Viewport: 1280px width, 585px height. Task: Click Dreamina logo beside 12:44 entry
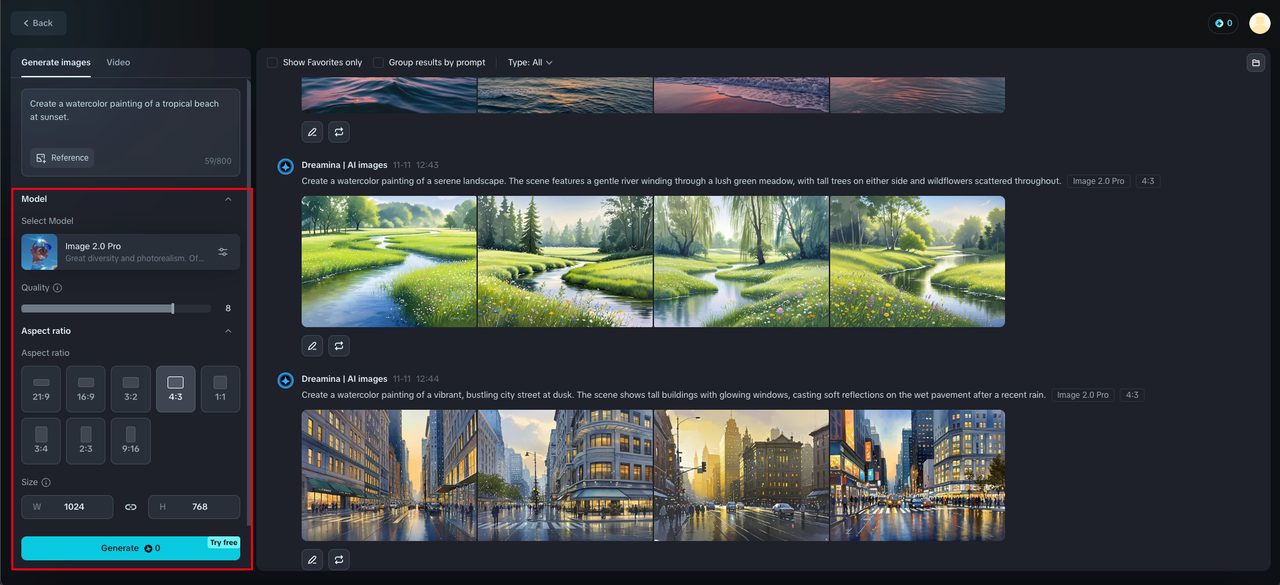[285, 380]
